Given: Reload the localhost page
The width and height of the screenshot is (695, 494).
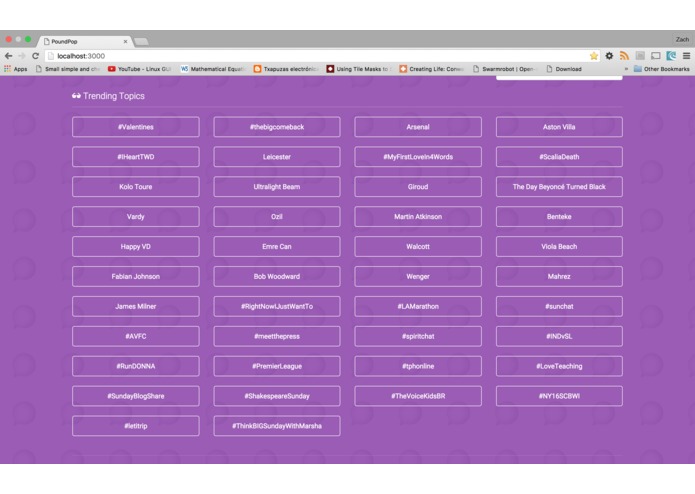Looking at the screenshot, I should click(35, 56).
